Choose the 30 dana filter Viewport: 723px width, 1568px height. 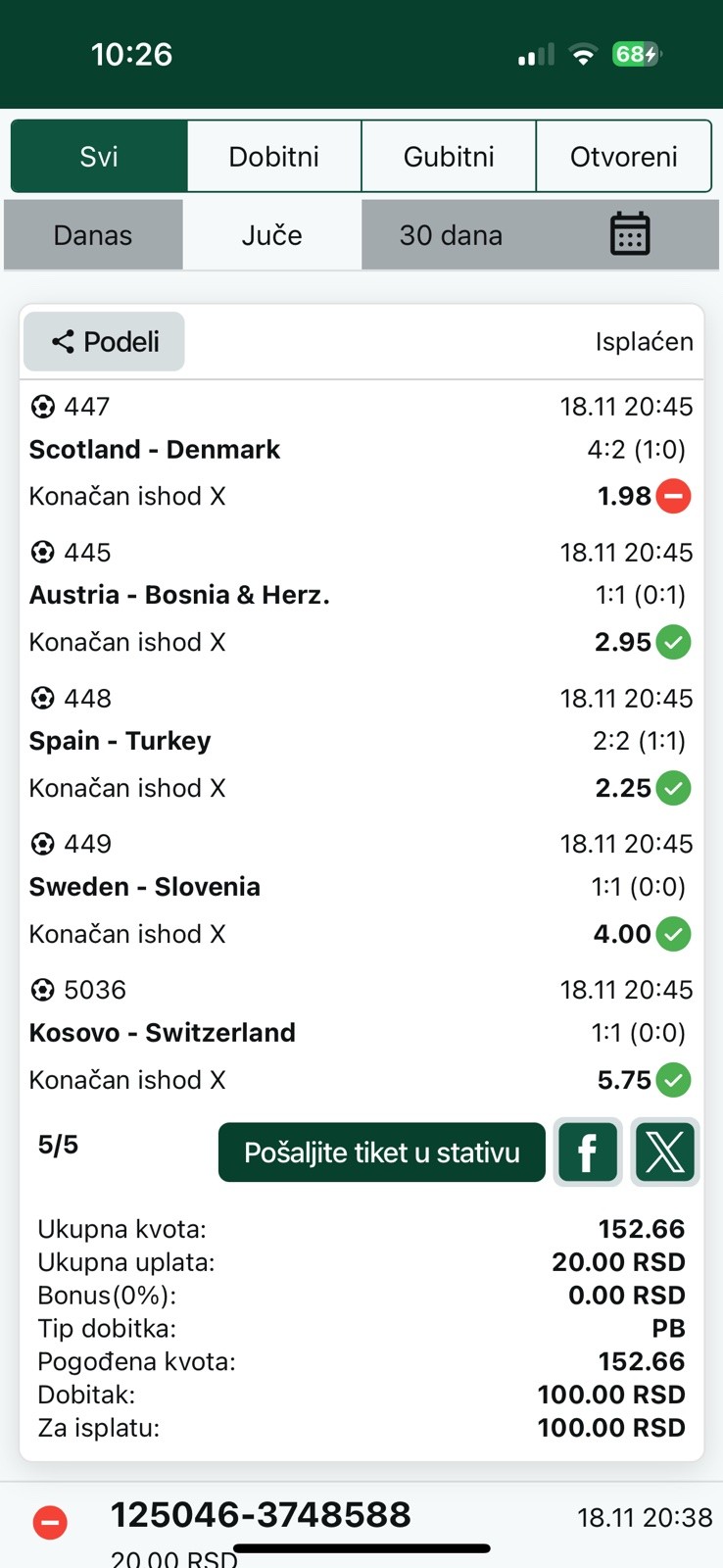[451, 235]
